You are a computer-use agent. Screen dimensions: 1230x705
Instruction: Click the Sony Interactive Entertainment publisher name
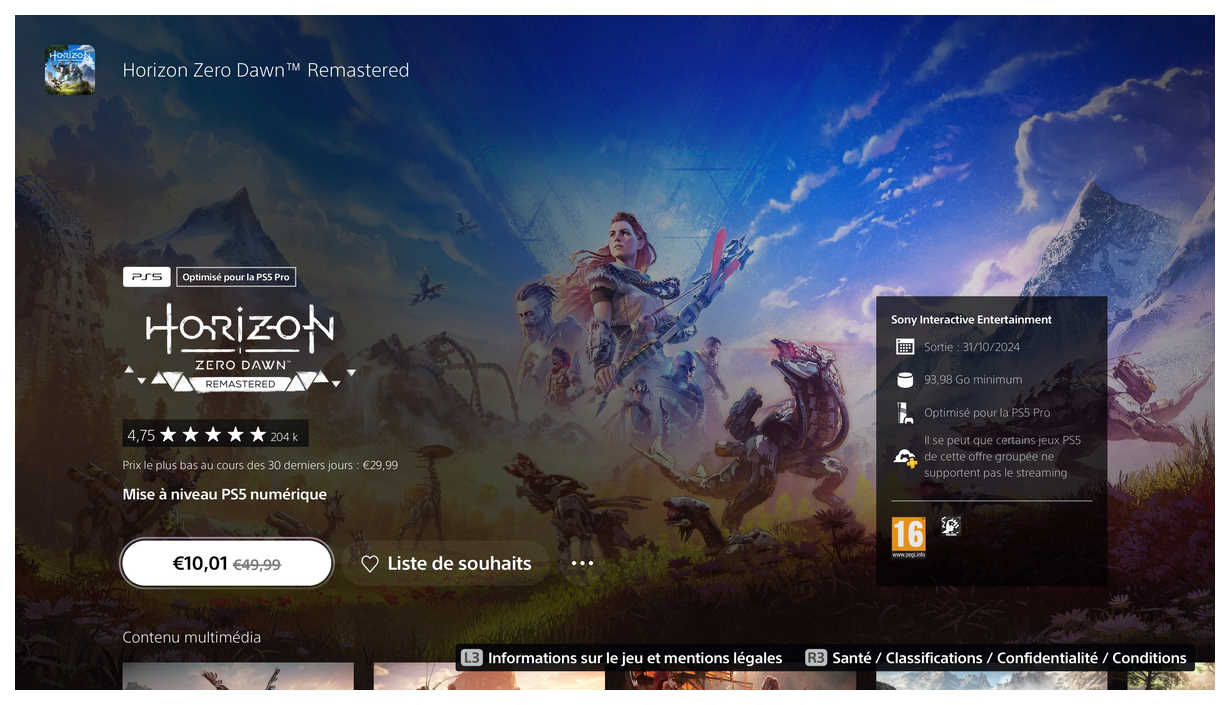click(x=971, y=320)
